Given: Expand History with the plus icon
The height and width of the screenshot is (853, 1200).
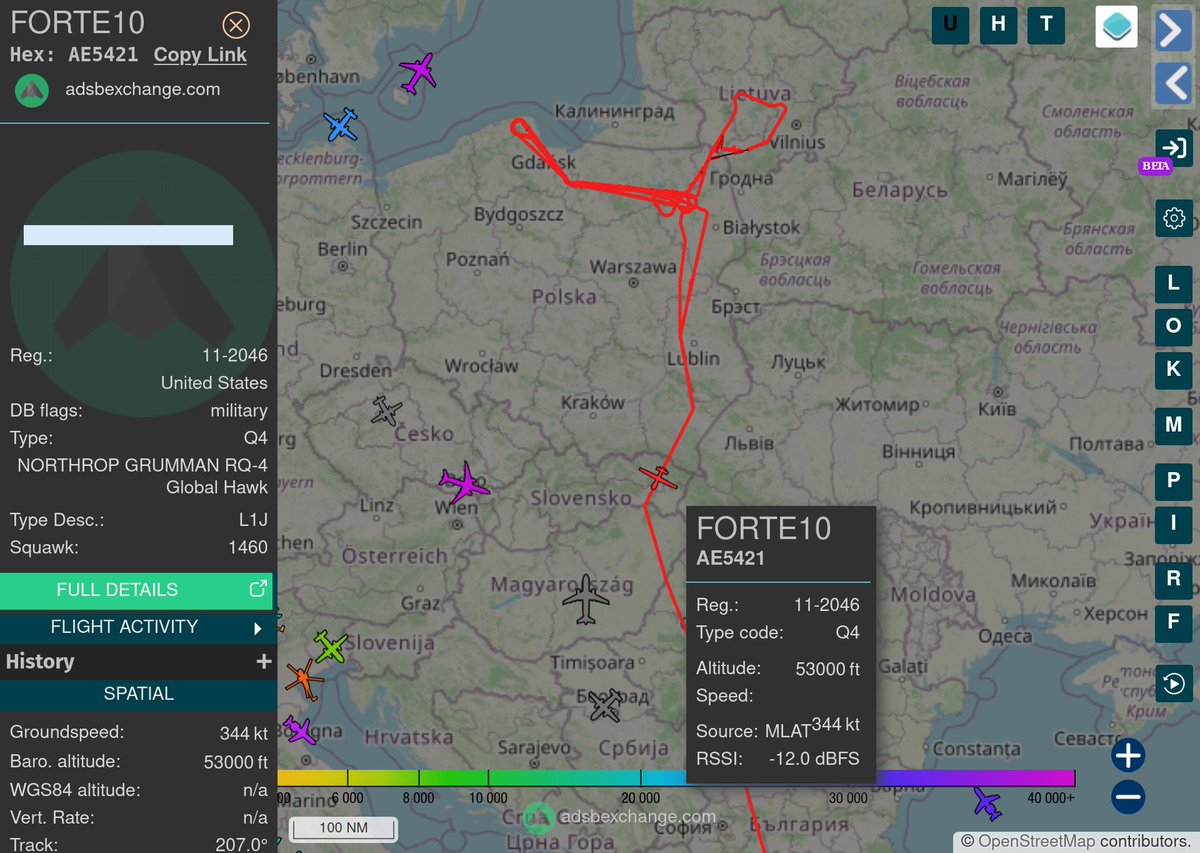Looking at the screenshot, I should pos(264,661).
